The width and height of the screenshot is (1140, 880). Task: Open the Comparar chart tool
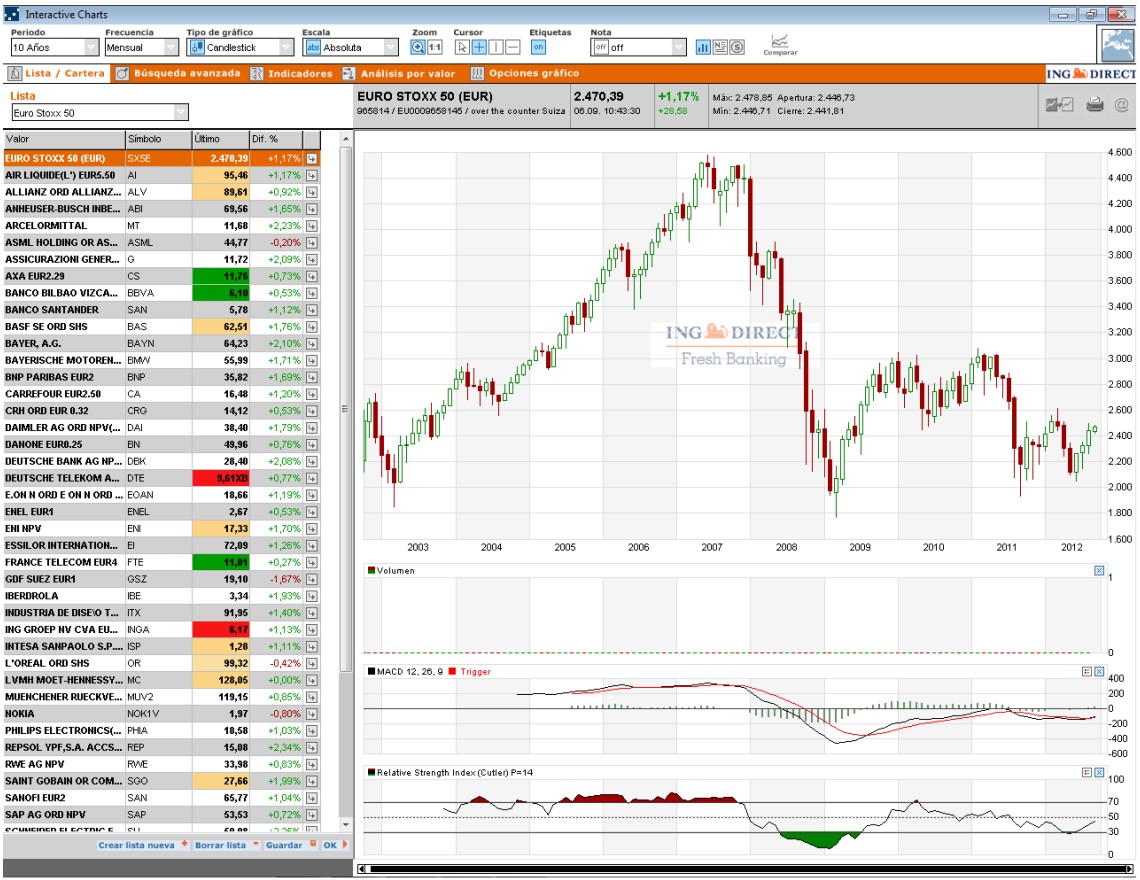[780, 45]
